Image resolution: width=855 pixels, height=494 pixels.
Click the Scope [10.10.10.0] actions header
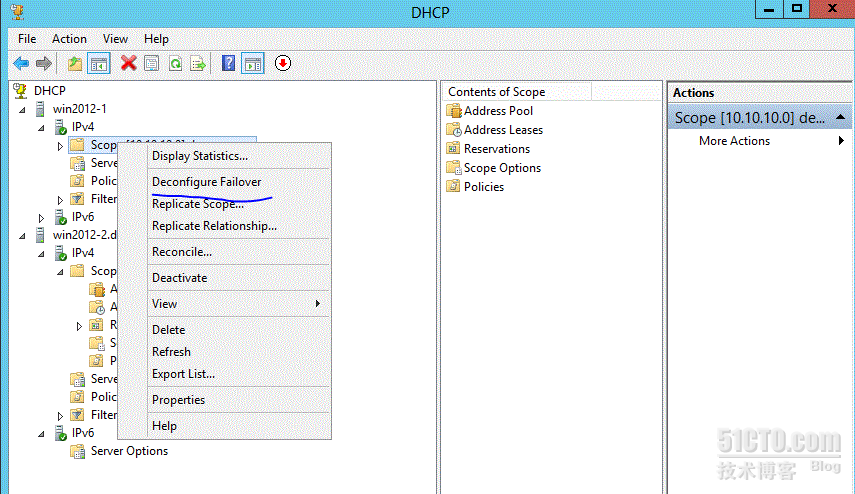[759, 117]
